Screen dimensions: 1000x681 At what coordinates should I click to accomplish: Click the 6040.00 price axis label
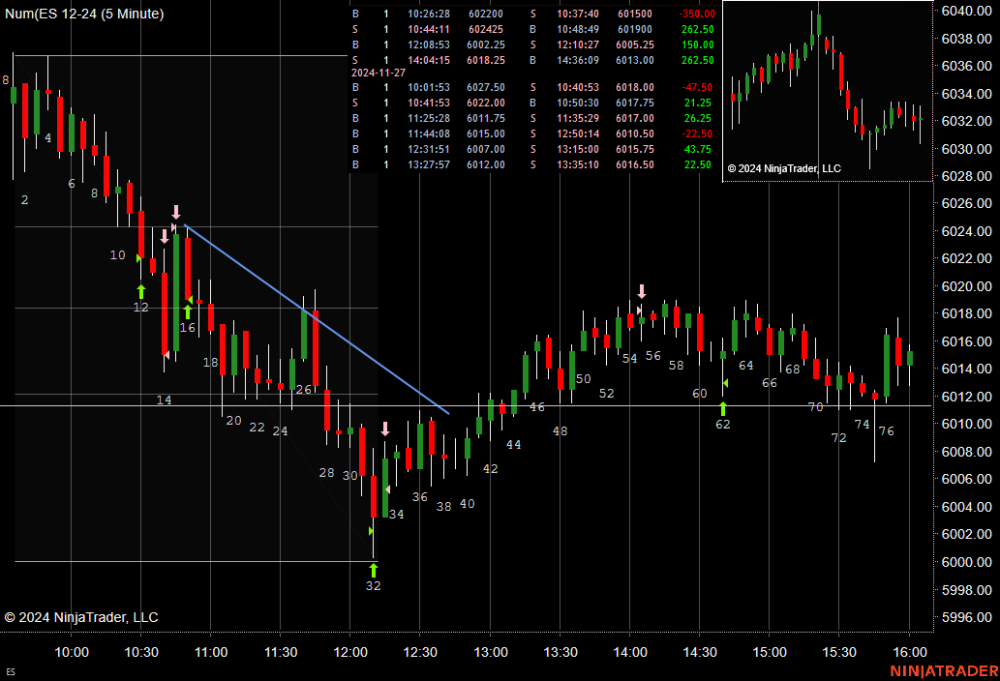966,11
